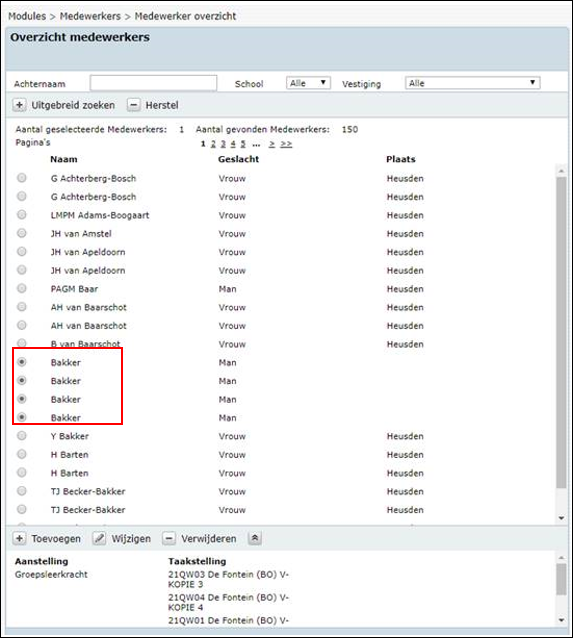
Task: Click Man in the PAGM Baar row
Action: coord(227,289)
